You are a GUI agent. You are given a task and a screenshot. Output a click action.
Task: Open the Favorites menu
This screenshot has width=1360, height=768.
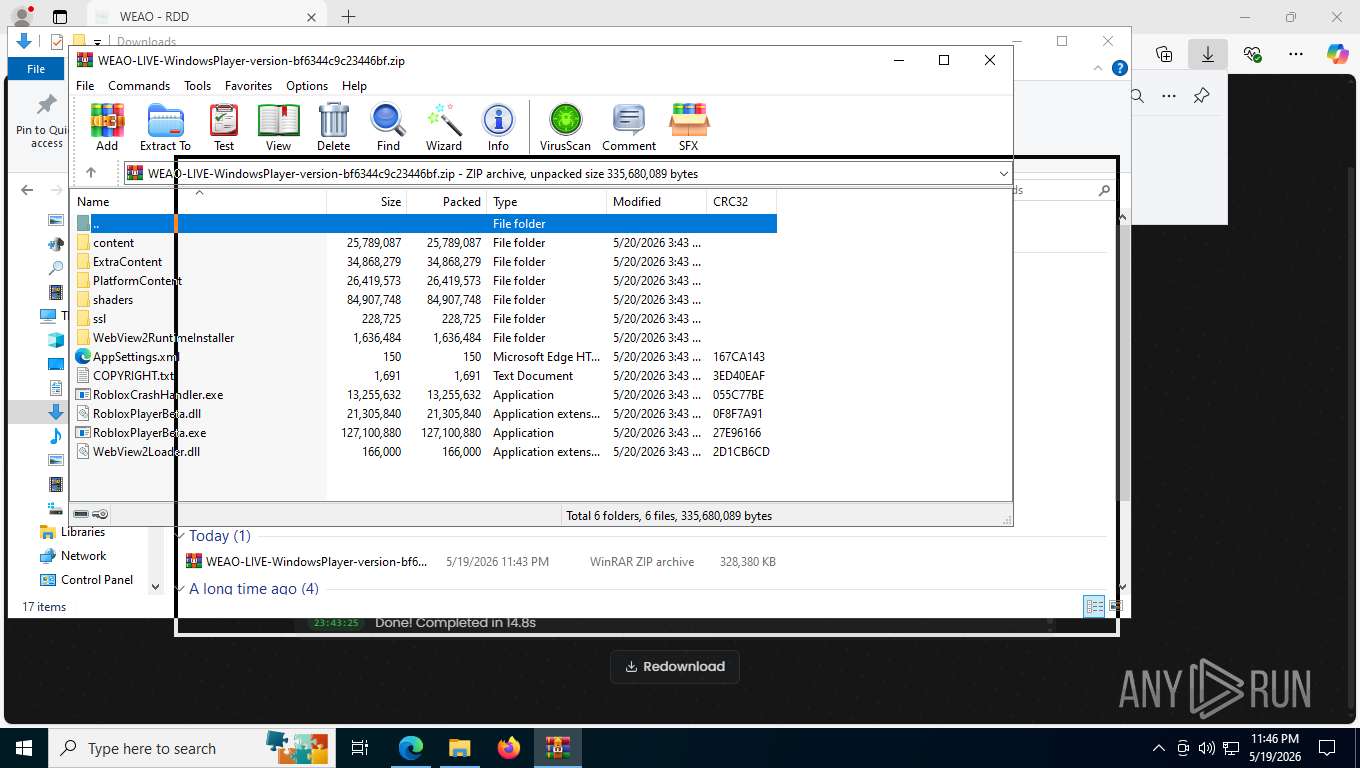248,86
